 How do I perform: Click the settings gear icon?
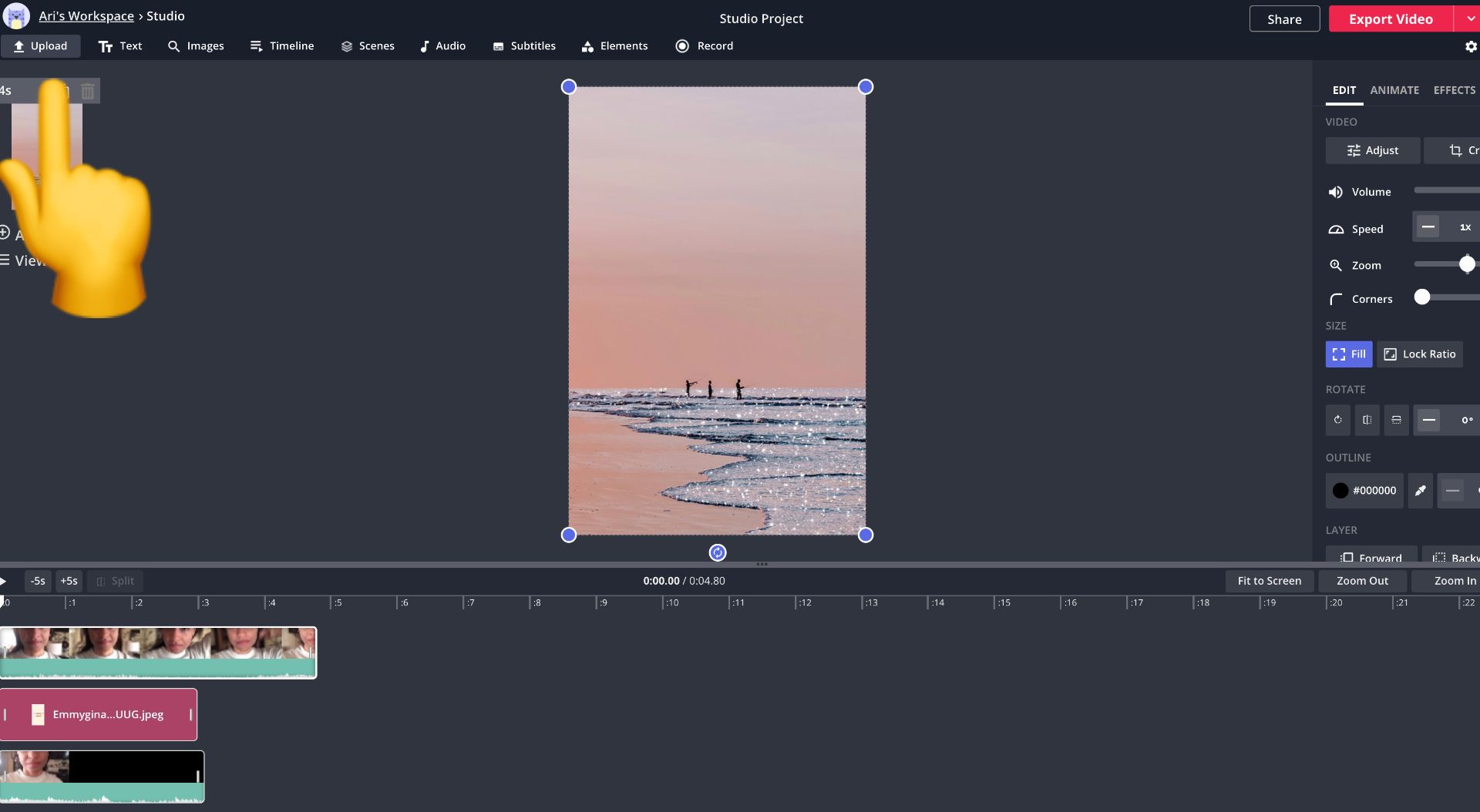coord(1470,47)
